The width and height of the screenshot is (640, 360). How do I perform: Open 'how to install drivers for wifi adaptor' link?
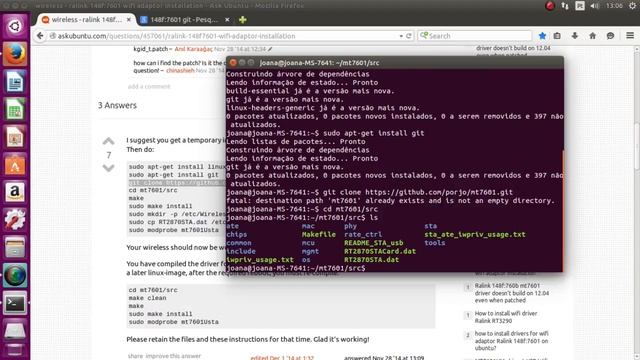(x=511, y=341)
